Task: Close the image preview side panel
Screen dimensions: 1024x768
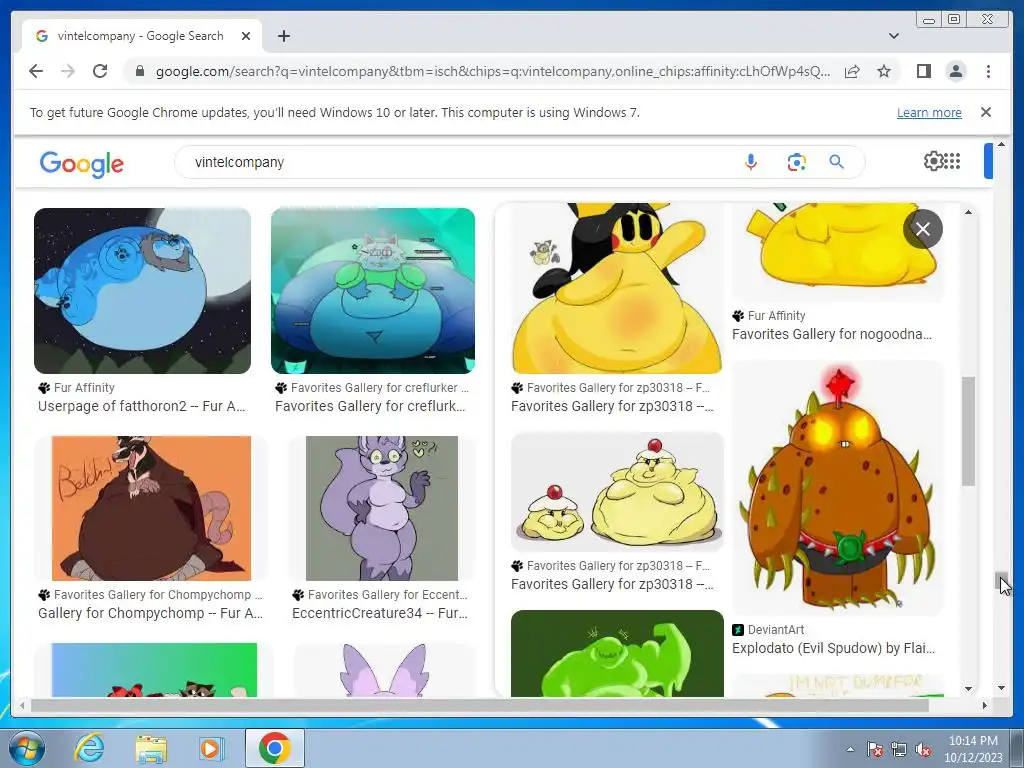Action: tap(922, 229)
